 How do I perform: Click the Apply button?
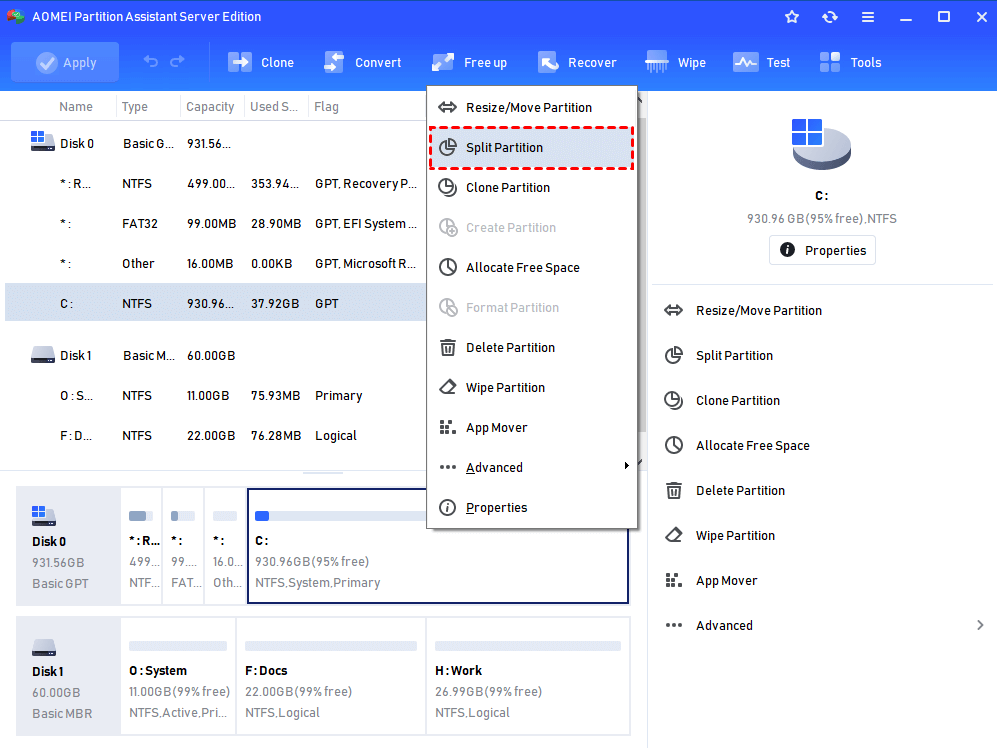point(65,62)
